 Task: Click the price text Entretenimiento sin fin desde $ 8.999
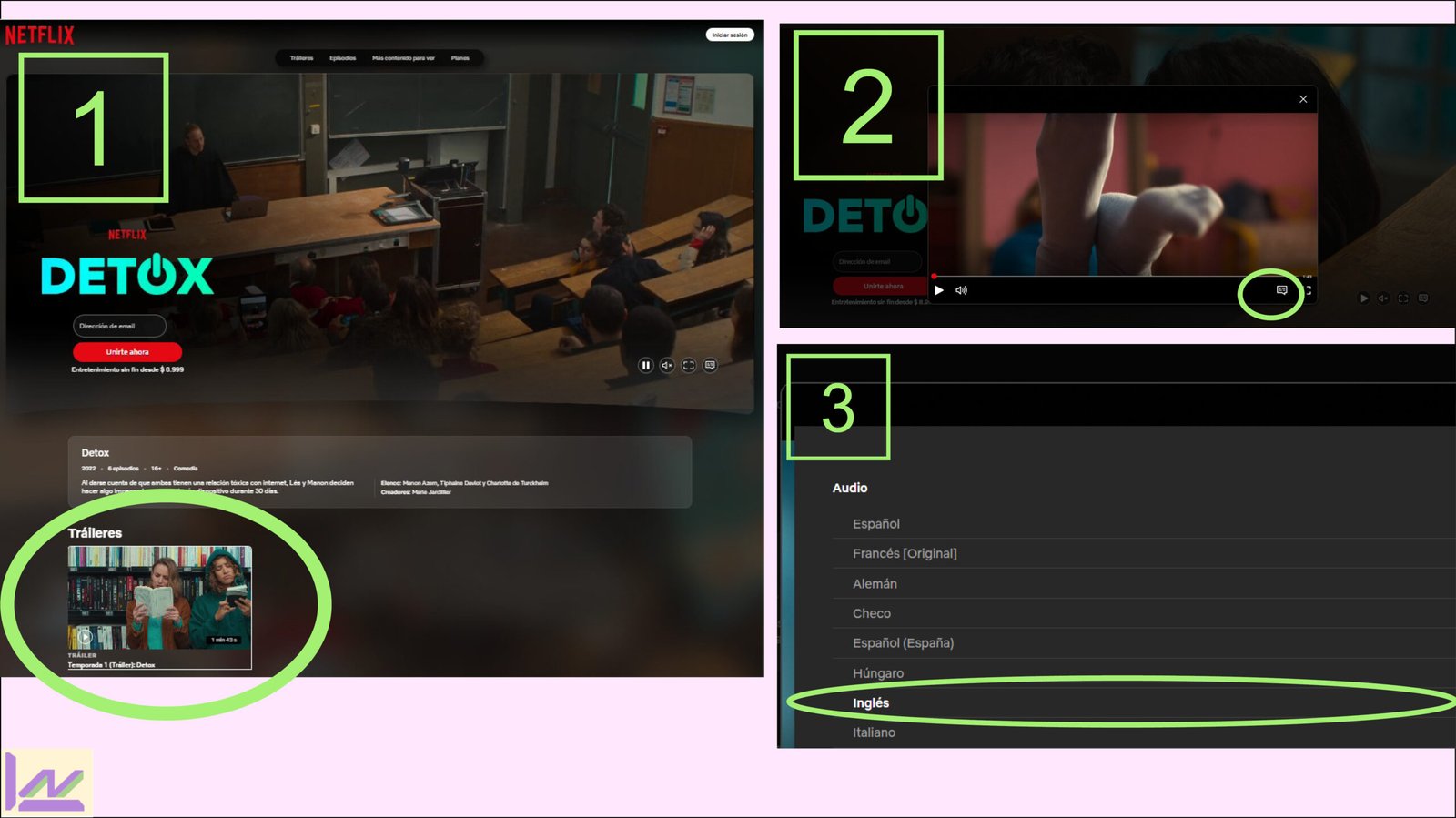click(127, 369)
